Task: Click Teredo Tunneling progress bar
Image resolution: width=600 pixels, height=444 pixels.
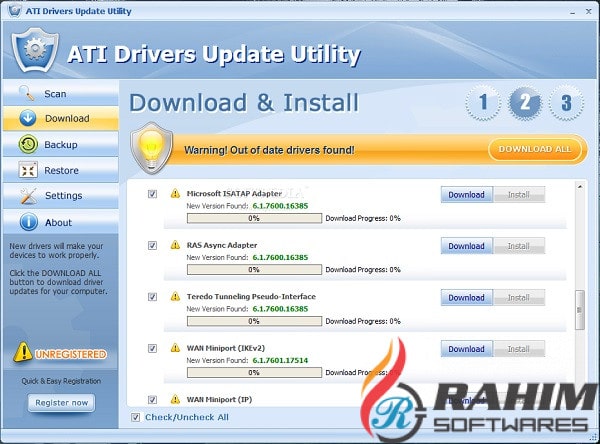Action: (254, 321)
